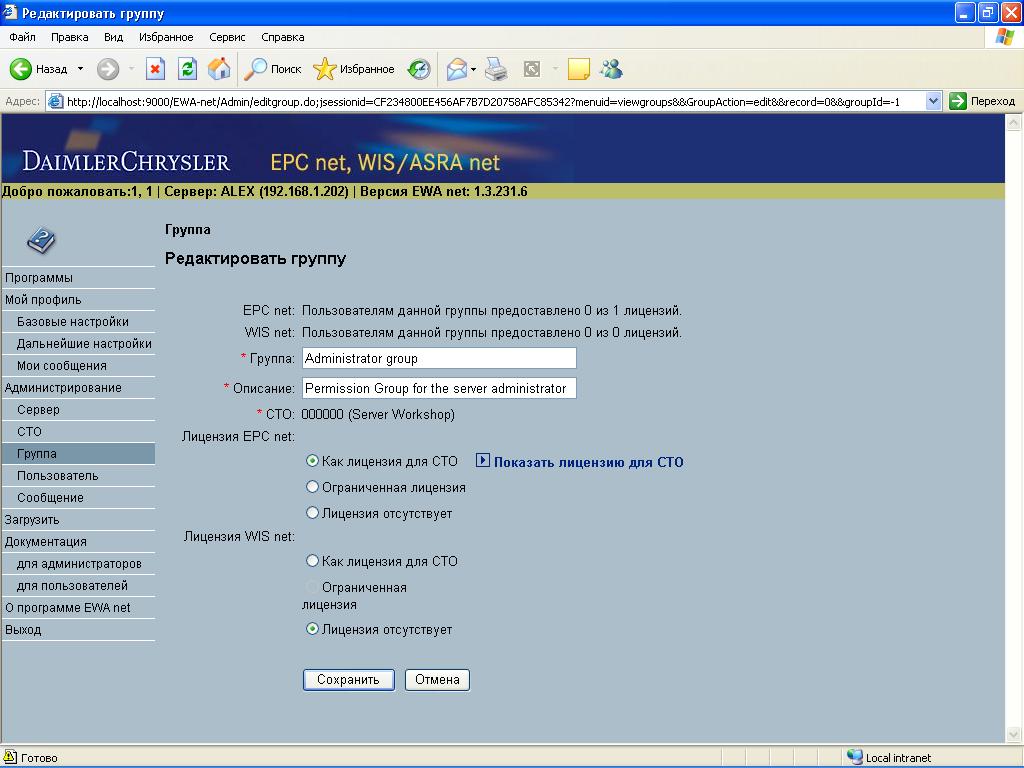The height and width of the screenshot is (768, 1024).
Task: Open the Файл menu
Action: click(x=22, y=37)
